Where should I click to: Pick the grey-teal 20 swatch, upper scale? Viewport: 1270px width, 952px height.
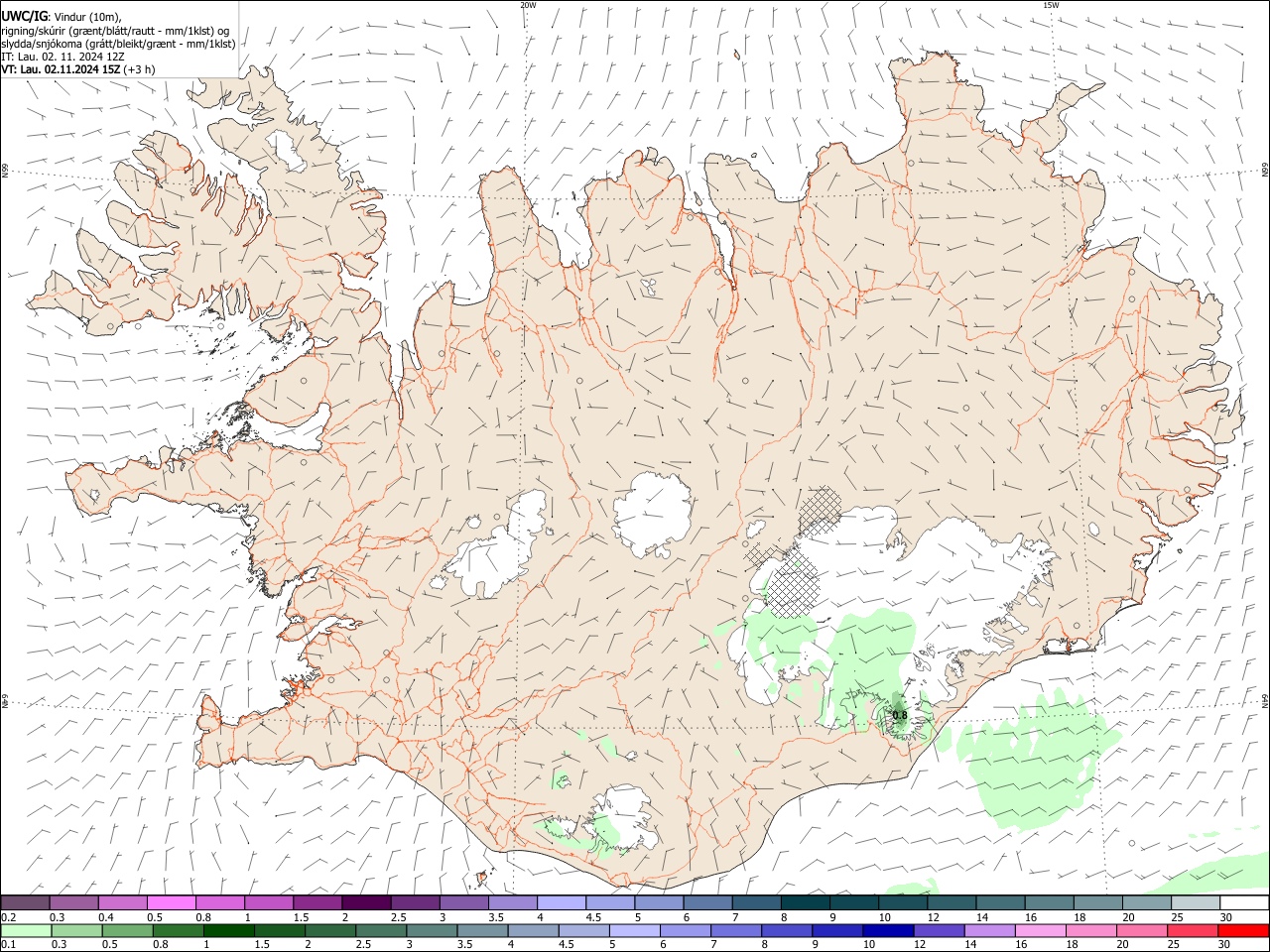pyautogui.click(x=1147, y=902)
